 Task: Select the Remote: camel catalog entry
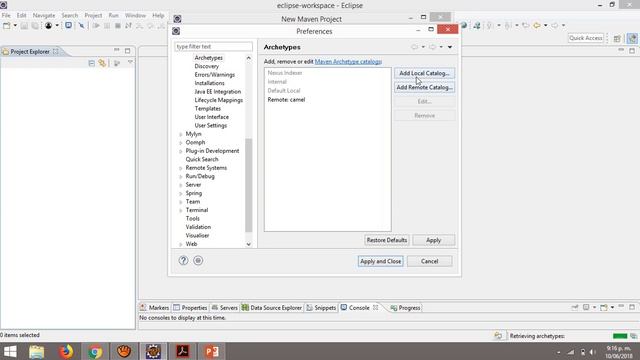click(286, 100)
